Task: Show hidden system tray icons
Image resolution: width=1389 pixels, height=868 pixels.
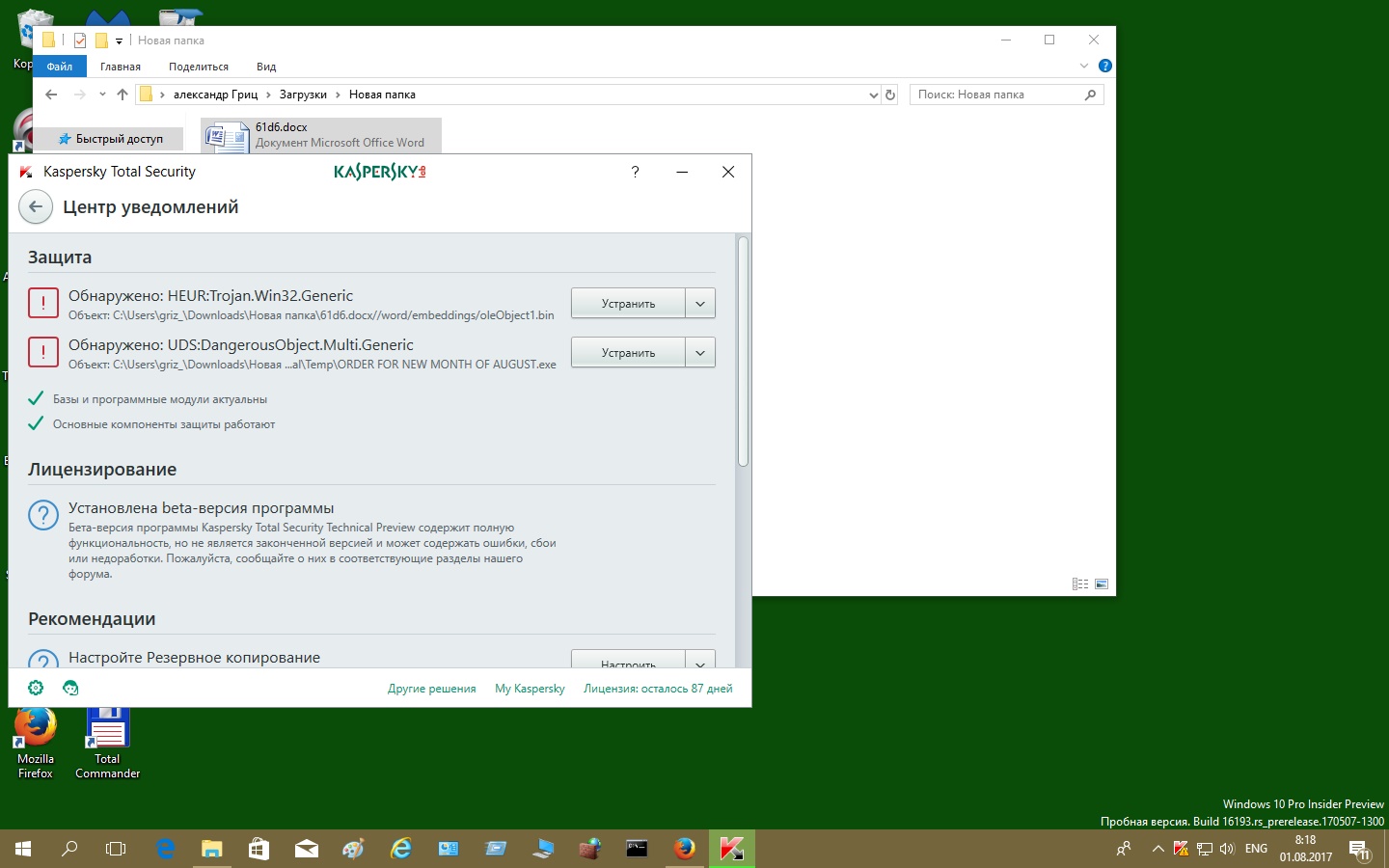Action: (x=1157, y=849)
